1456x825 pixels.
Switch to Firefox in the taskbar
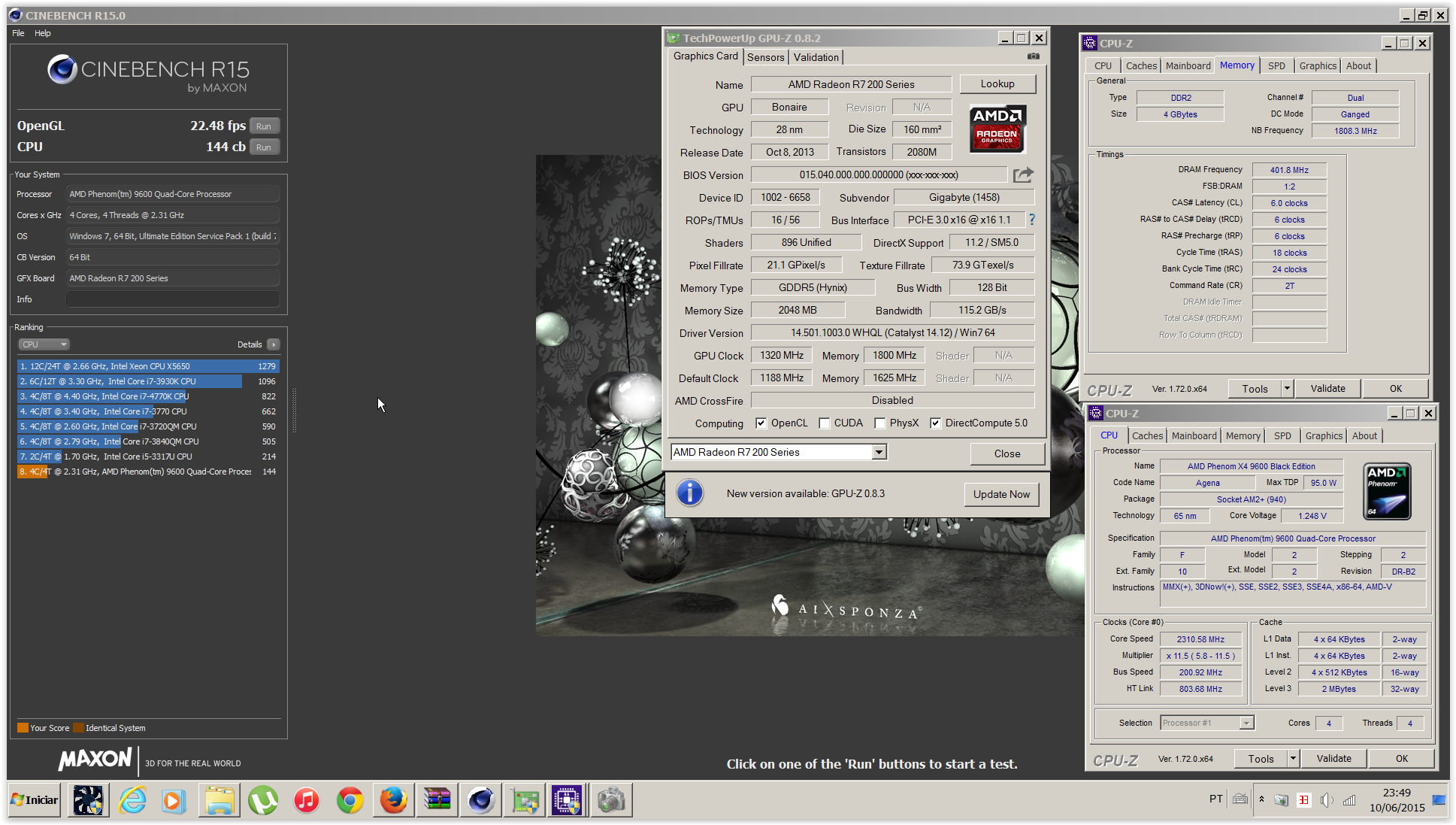(x=393, y=800)
